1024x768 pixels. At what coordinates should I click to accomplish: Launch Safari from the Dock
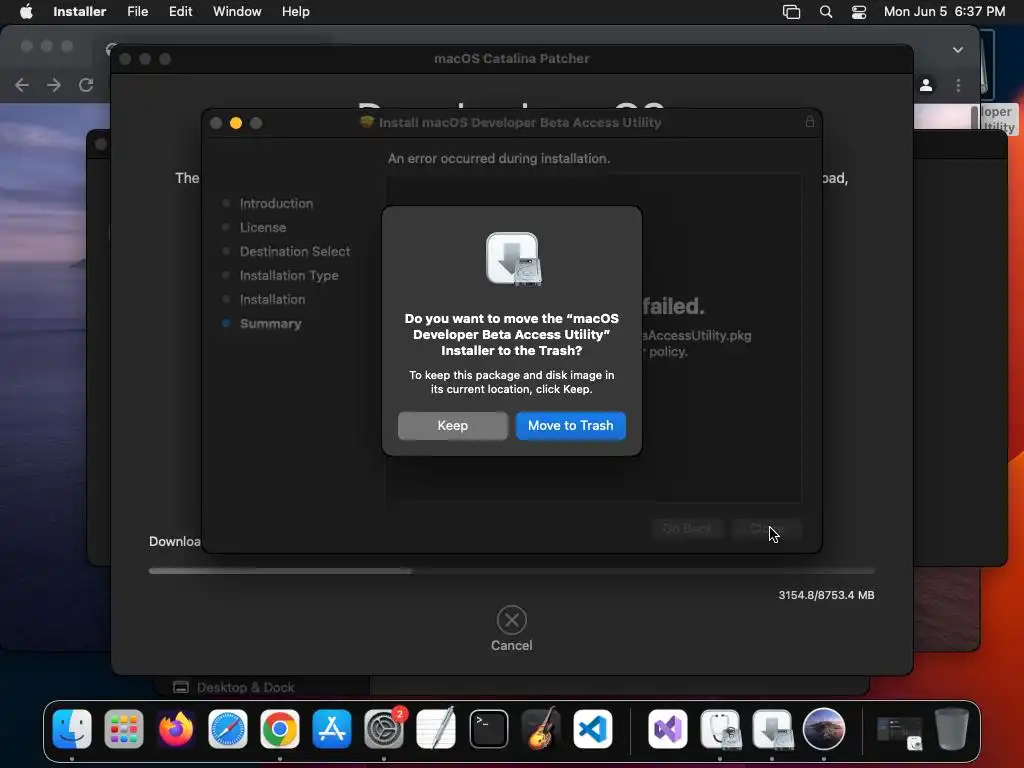(227, 729)
